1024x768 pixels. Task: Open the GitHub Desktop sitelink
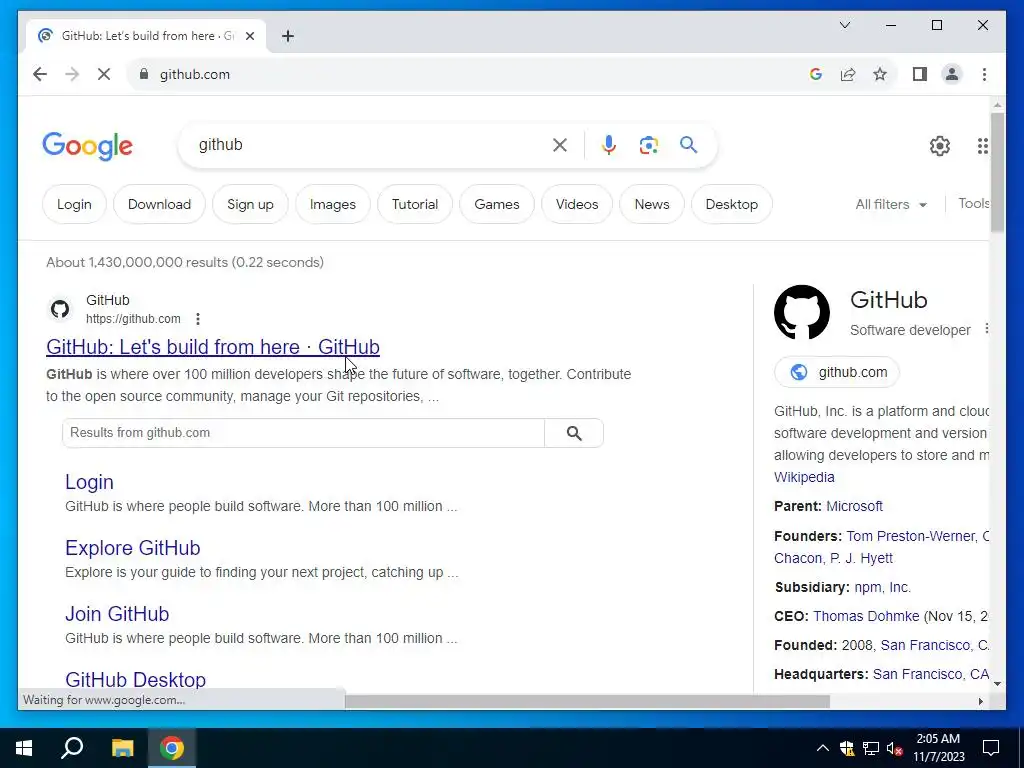pos(135,679)
